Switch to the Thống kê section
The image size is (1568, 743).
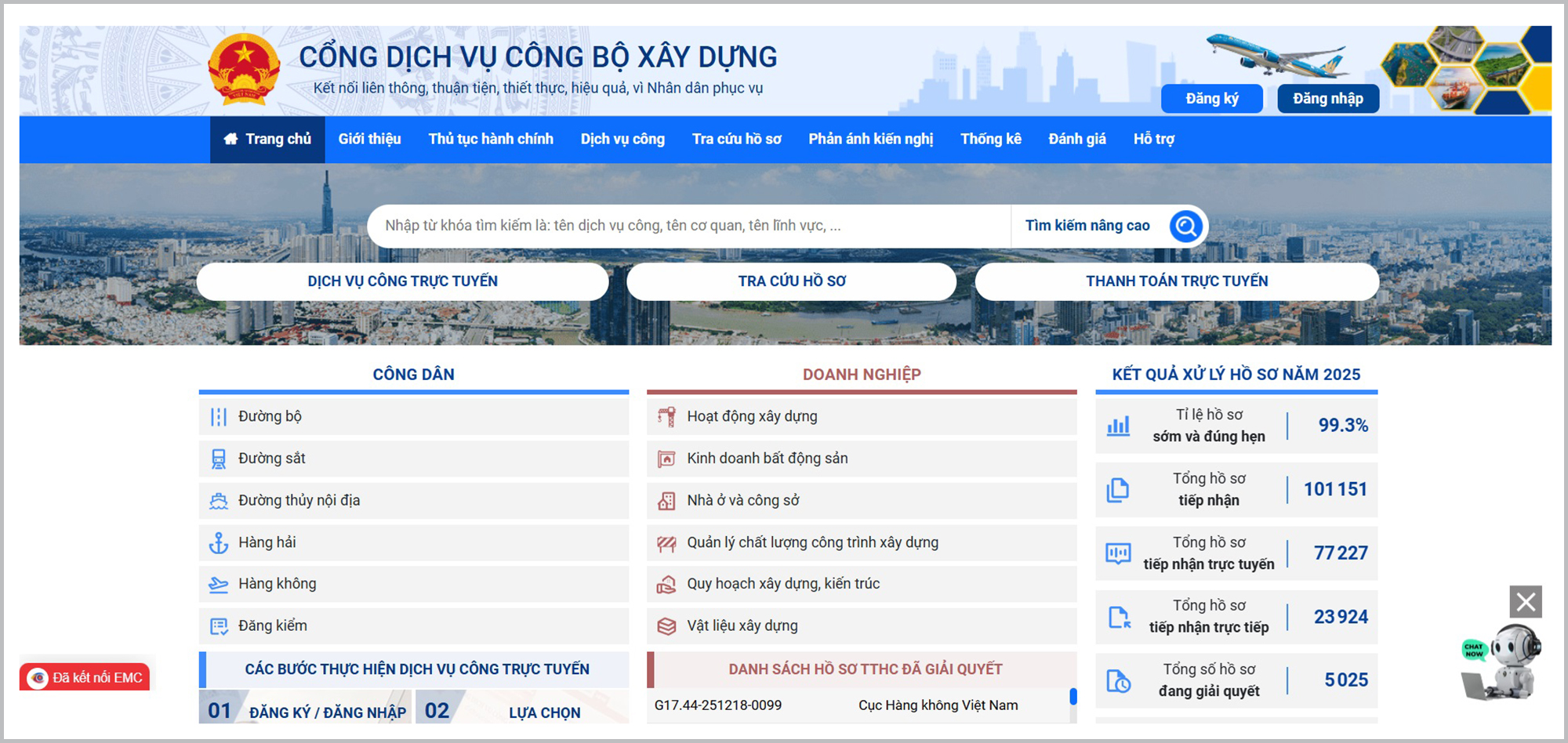pos(991,139)
